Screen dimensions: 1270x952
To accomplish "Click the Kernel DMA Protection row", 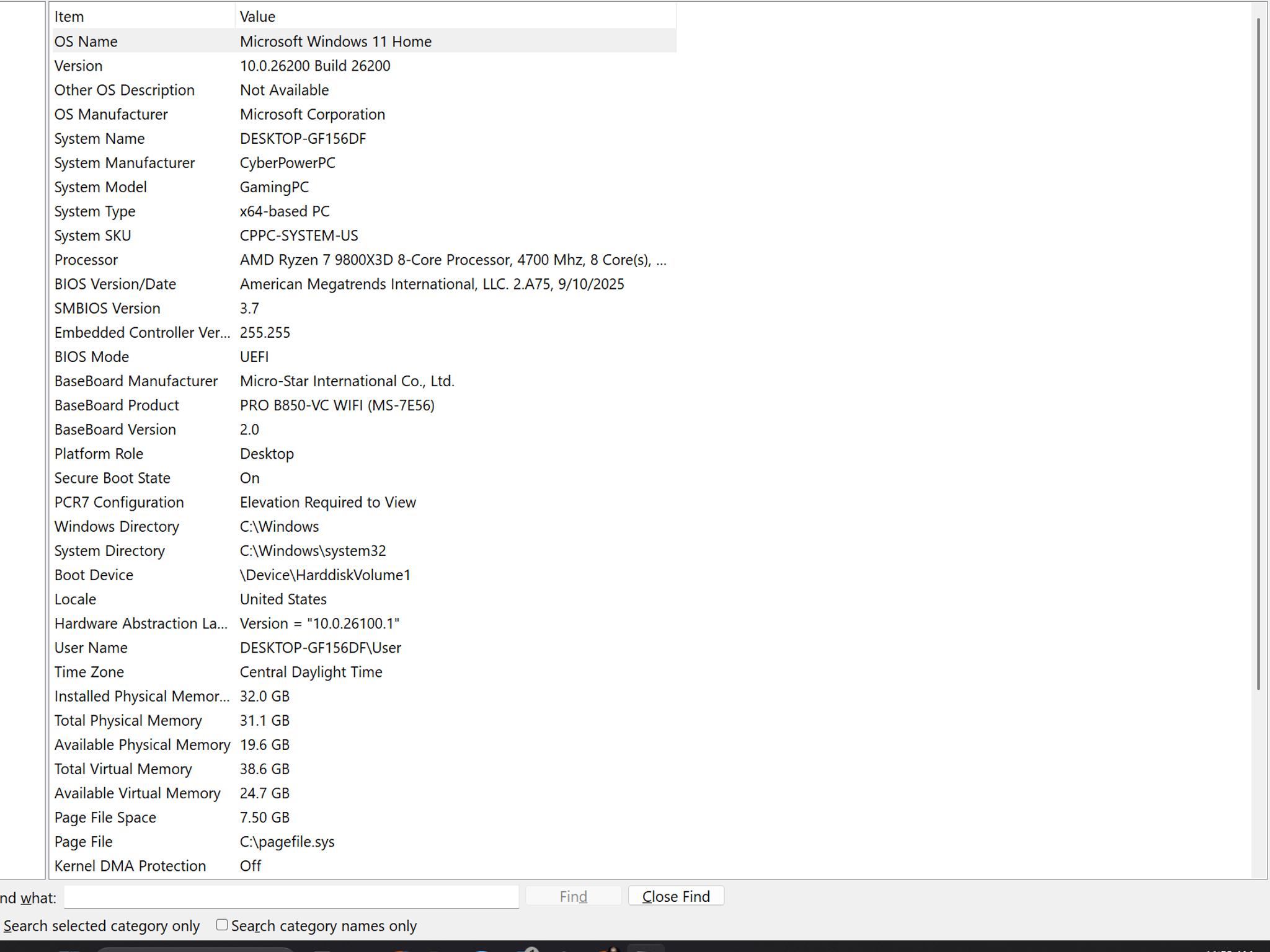I will (365, 866).
